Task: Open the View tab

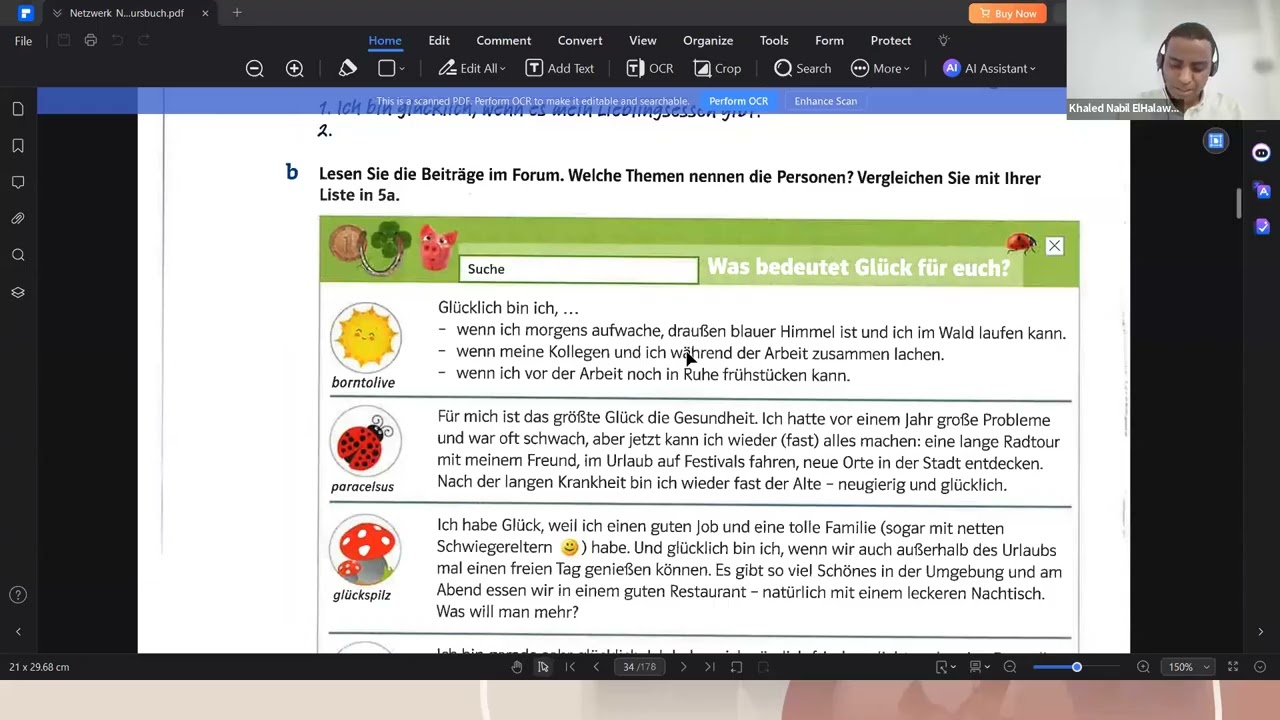Action: click(643, 40)
